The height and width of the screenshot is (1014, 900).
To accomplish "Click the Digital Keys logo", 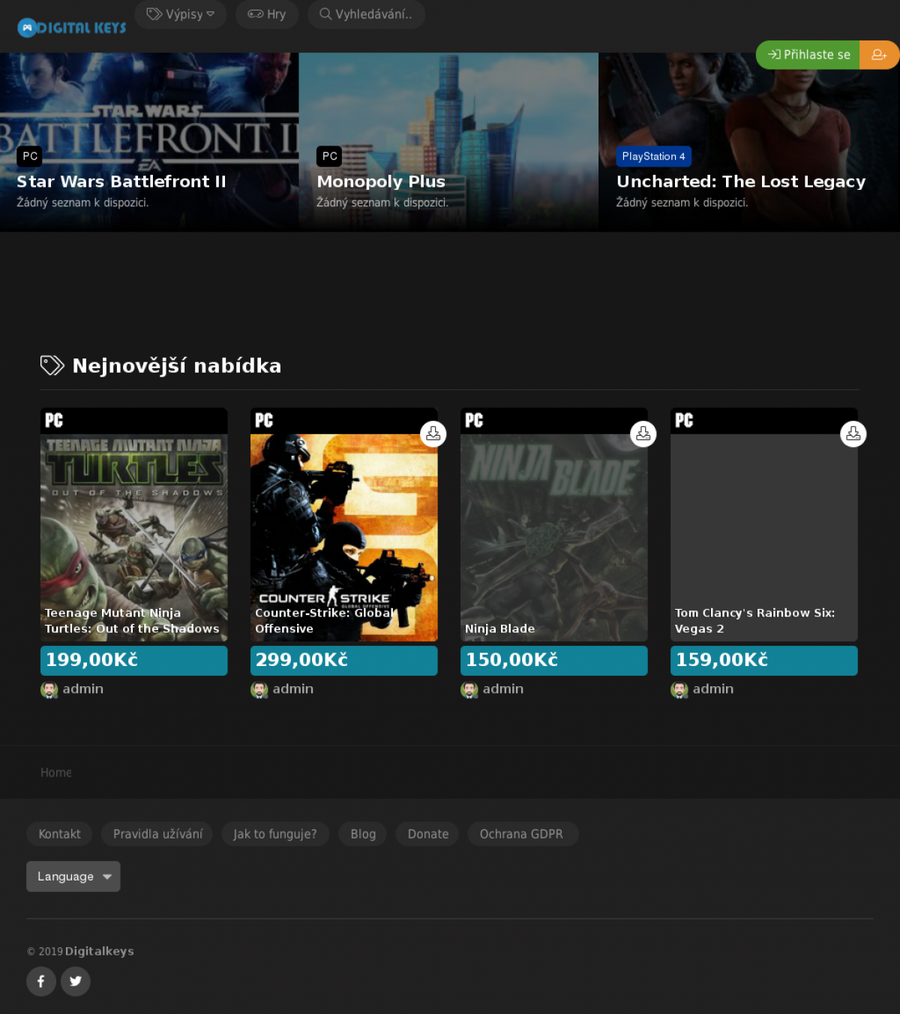I will [x=72, y=28].
